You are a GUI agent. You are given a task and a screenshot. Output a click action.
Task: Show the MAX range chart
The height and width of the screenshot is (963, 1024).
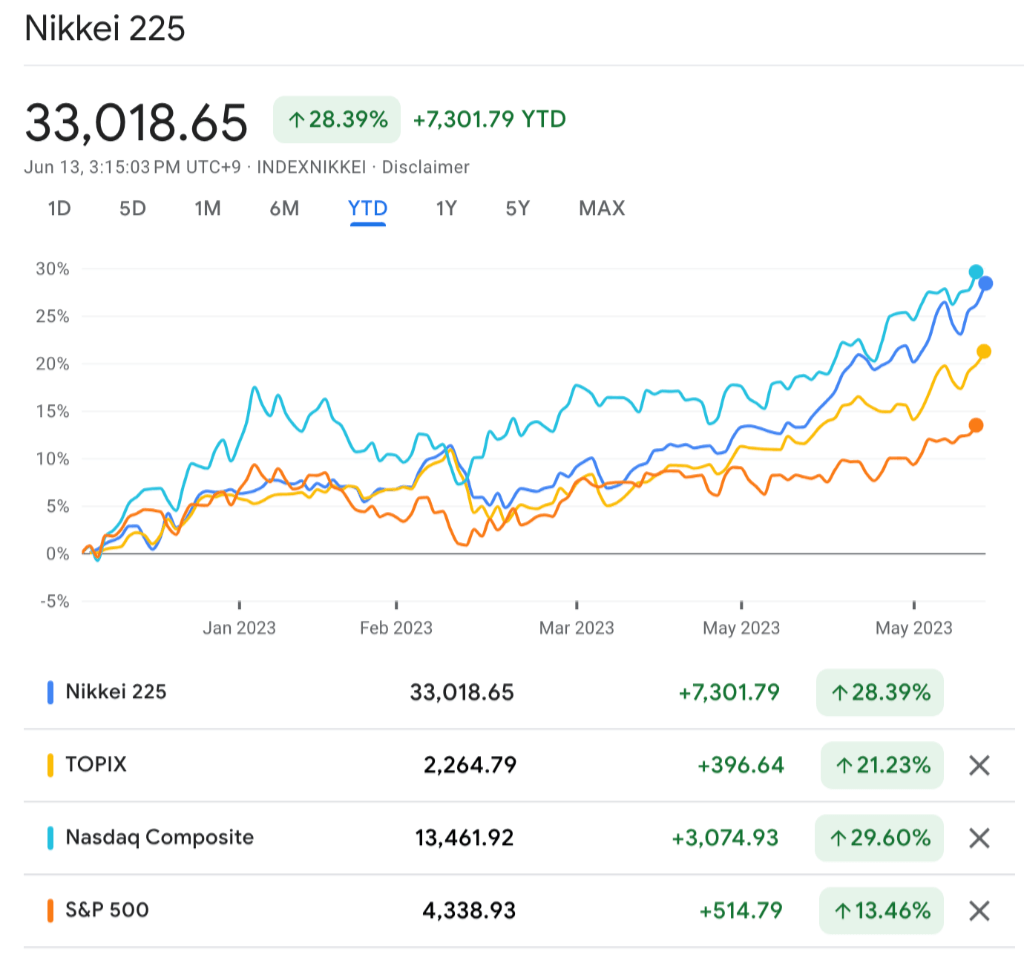pos(601,208)
